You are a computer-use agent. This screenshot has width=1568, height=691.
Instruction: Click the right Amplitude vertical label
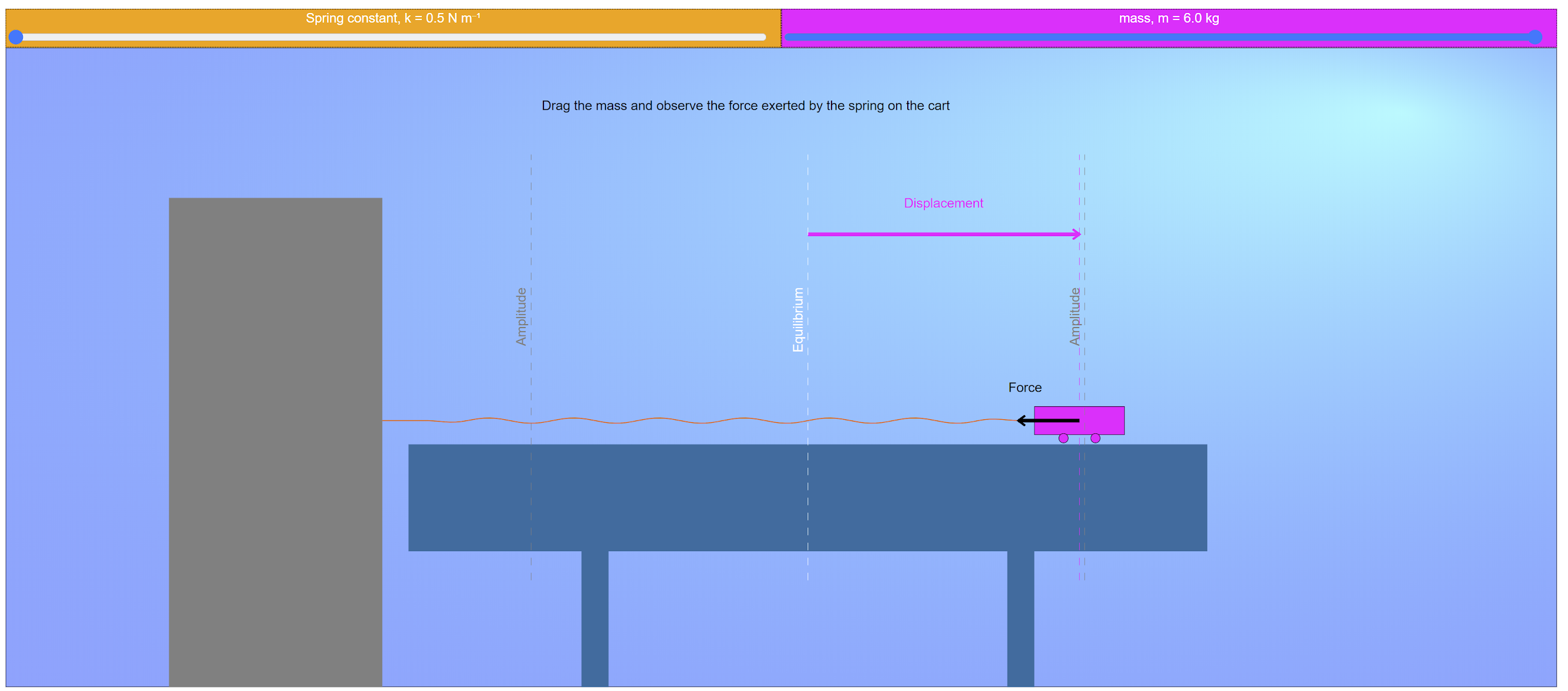(x=1075, y=316)
